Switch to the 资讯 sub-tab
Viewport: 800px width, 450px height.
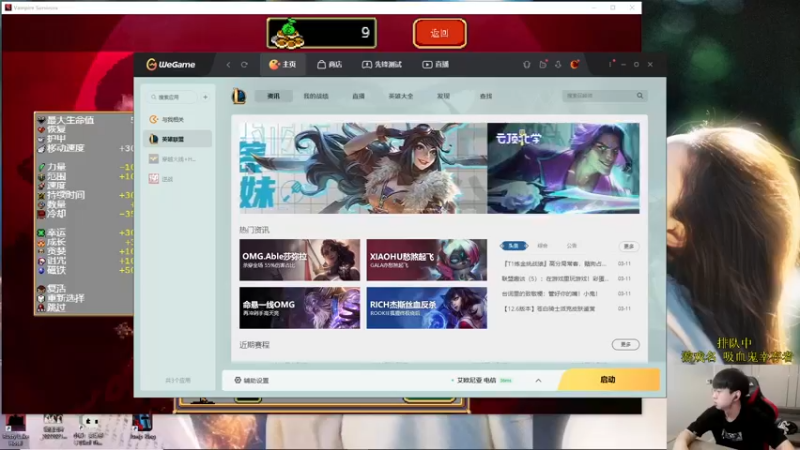coord(273,96)
